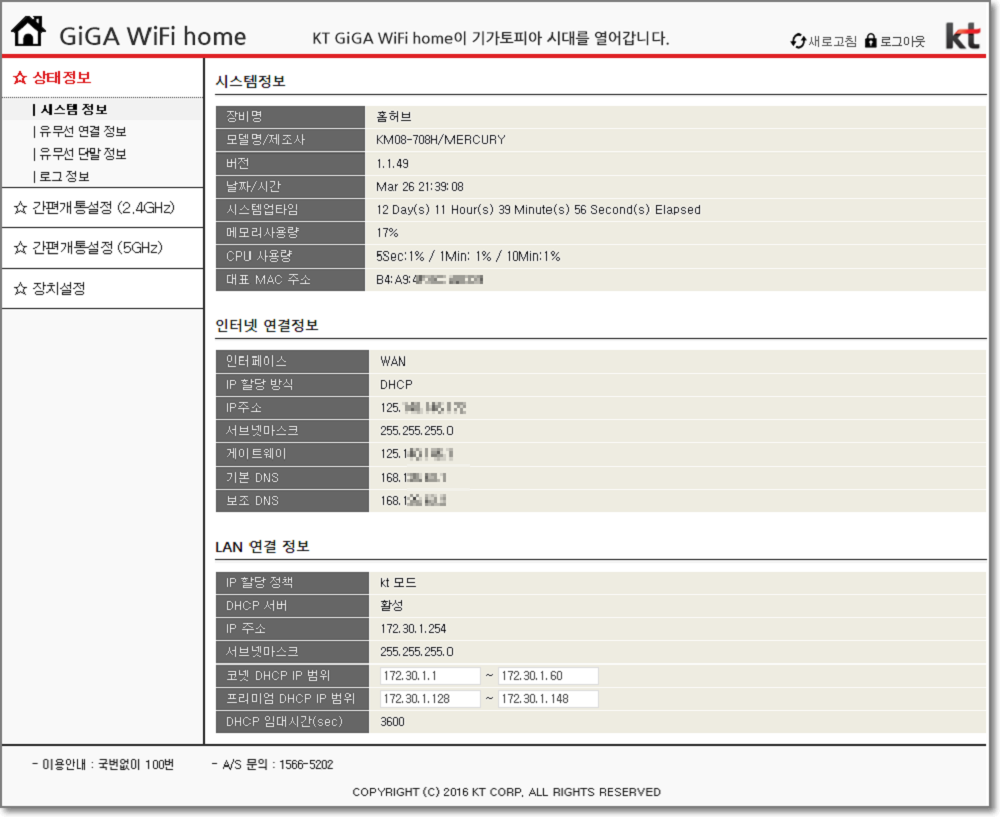Click 프리미엄 DHCP end field 172.30.1.148
The image size is (1000, 817).
pyautogui.click(x=548, y=699)
